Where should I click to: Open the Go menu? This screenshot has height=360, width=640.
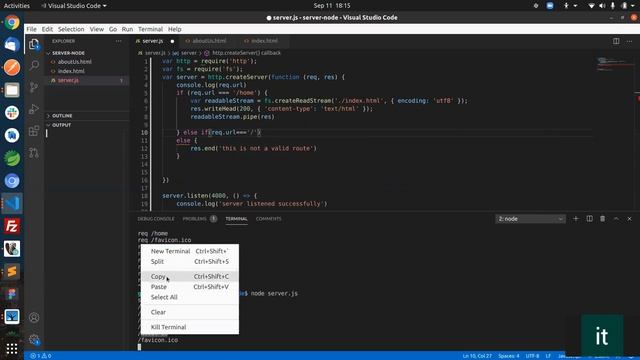coord(113,29)
